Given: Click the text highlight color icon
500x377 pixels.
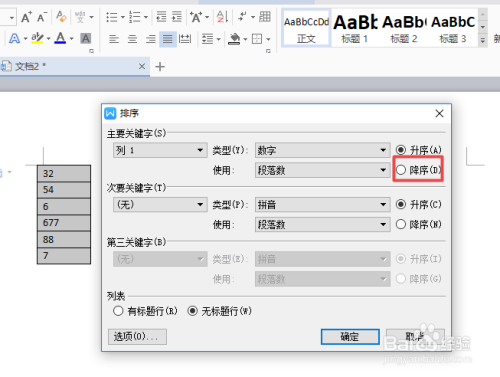Looking at the screenshot, I should (37, 38).
